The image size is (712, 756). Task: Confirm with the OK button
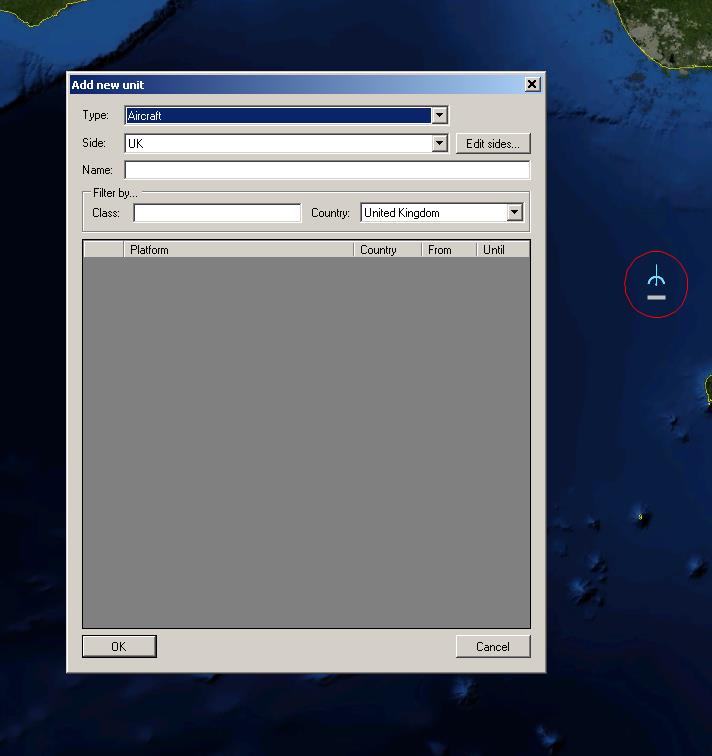point(119,646)
